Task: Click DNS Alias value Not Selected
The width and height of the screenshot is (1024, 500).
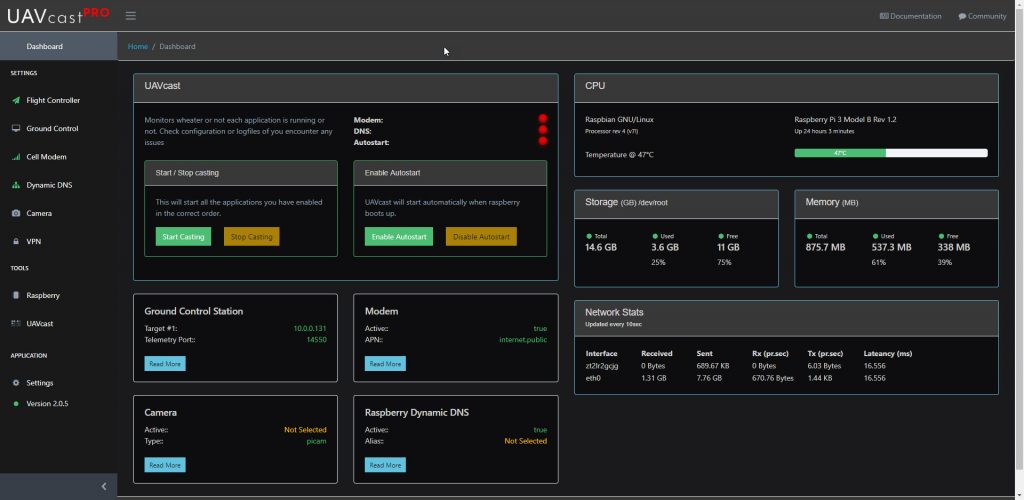Action: [x=526, y=441]
